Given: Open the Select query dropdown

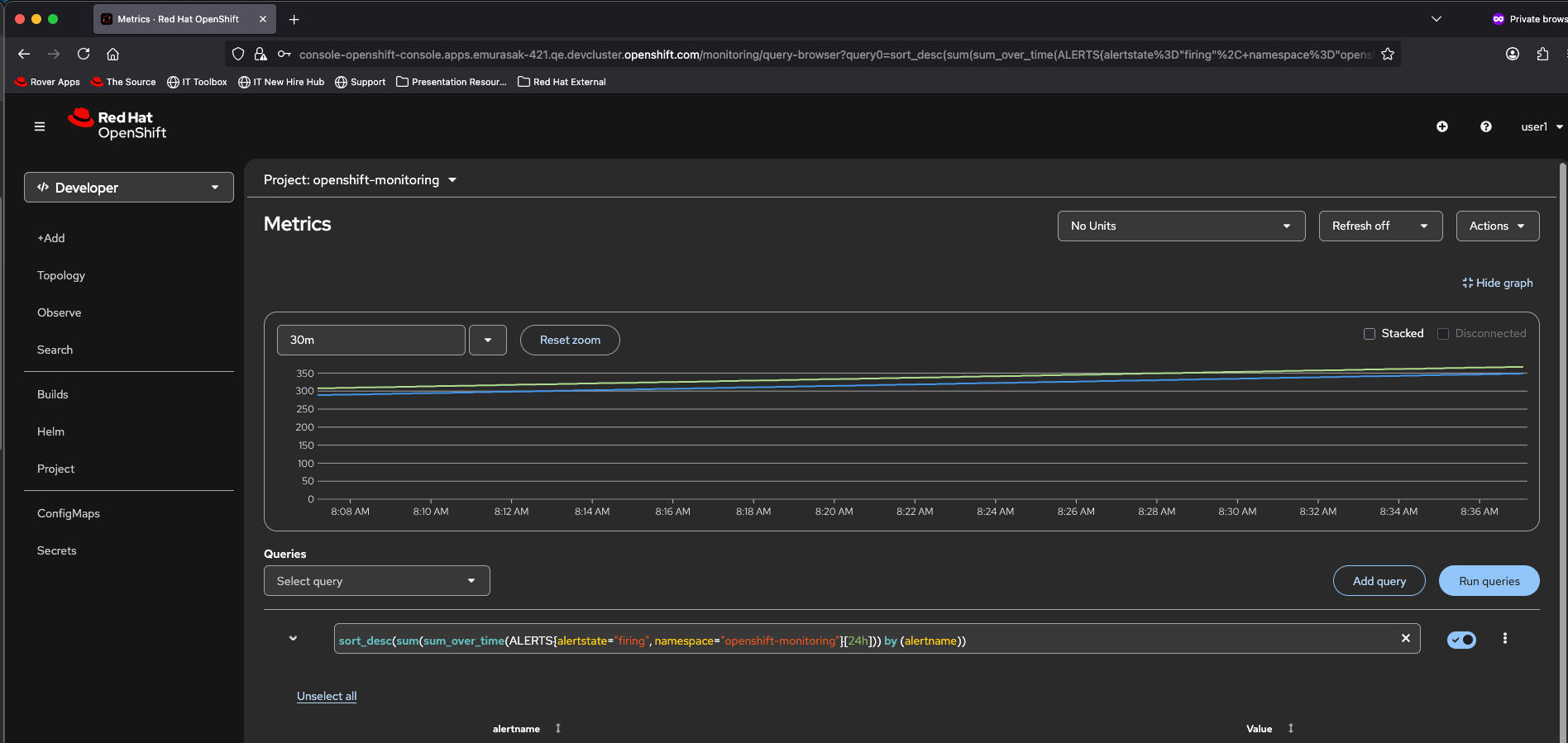Looking at the screenshot, I should coord(376,581).
